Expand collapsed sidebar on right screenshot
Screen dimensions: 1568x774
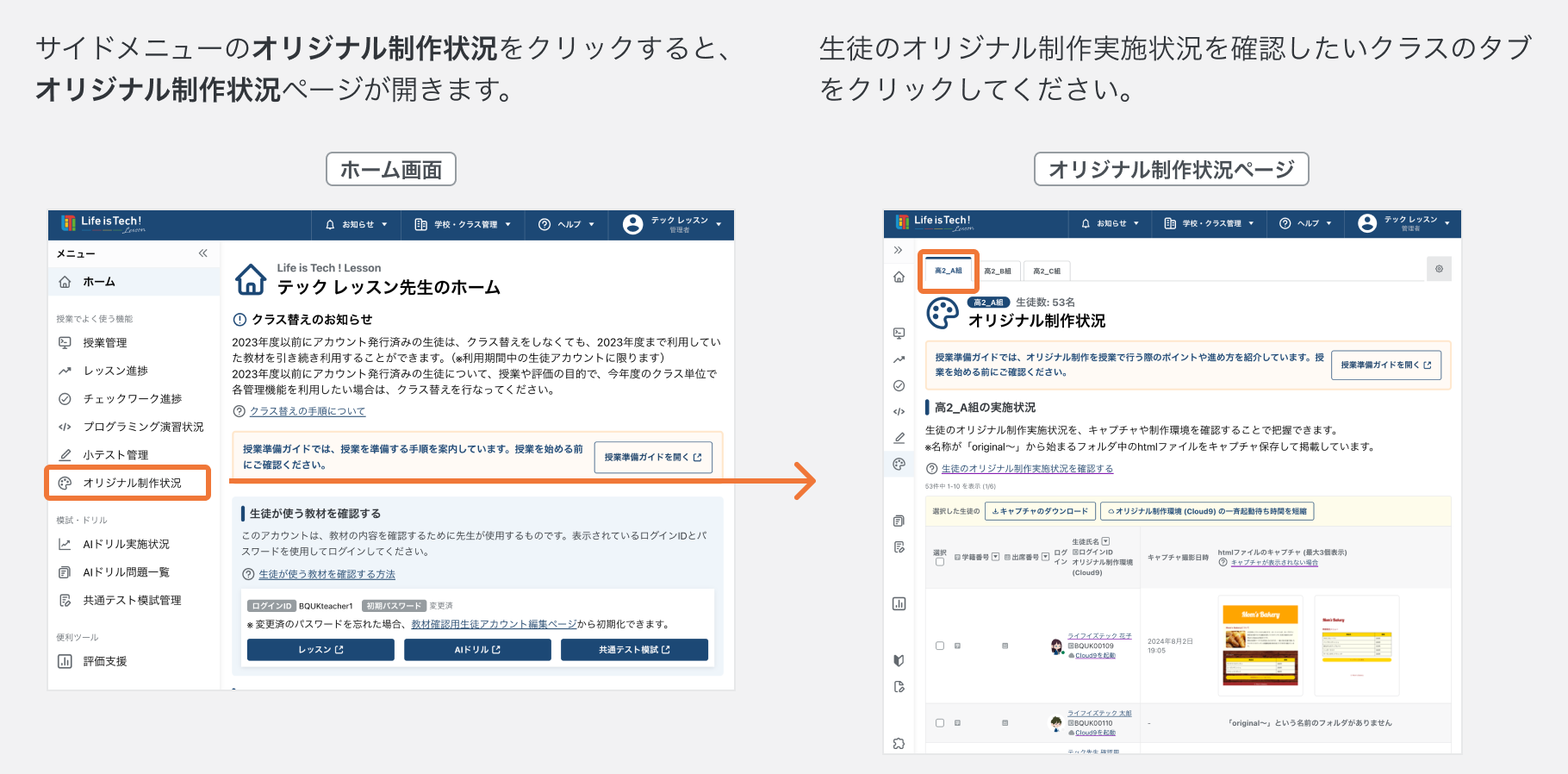[x=898, y=250]
